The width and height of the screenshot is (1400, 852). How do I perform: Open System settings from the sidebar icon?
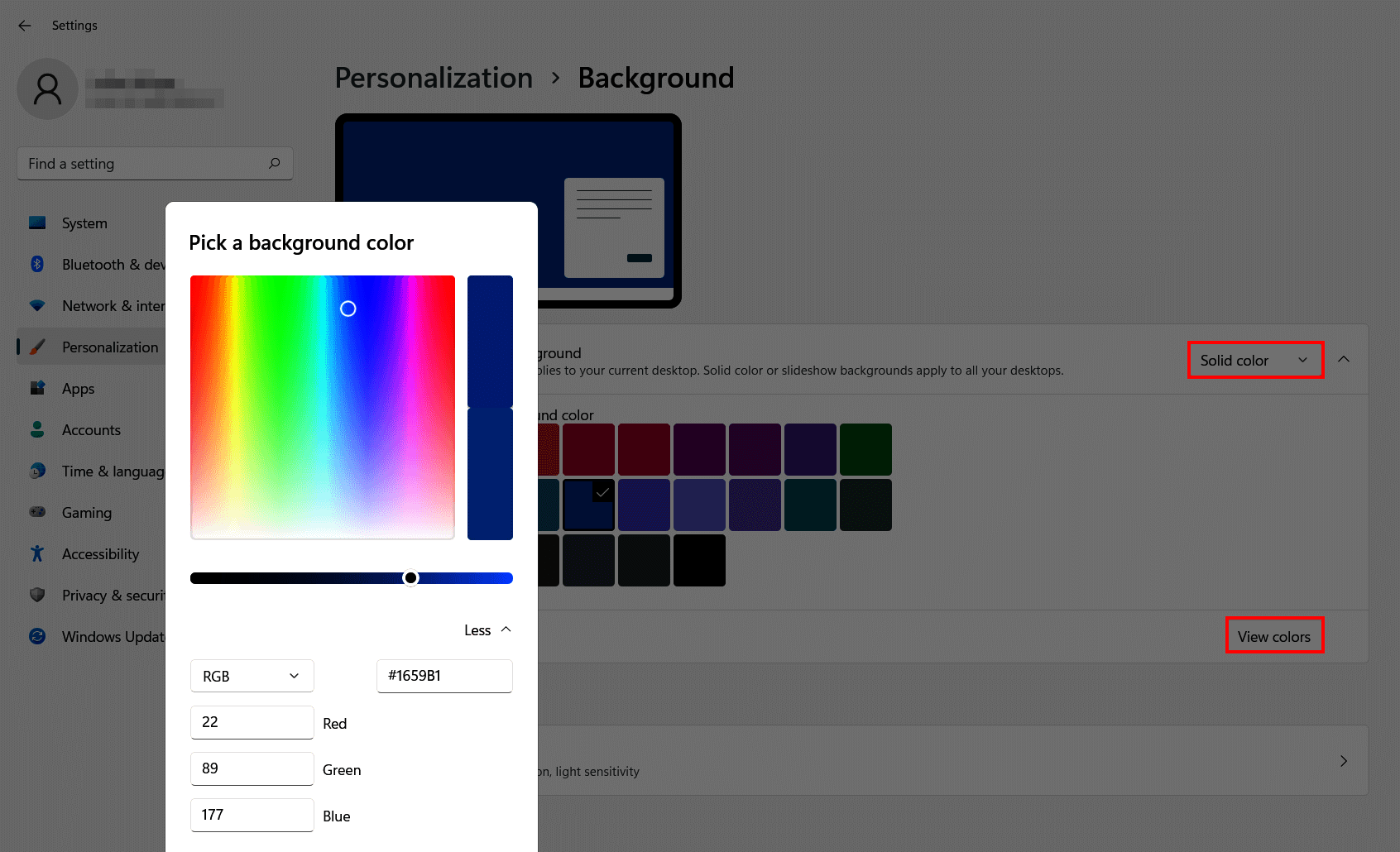click(x=37, y=223)
